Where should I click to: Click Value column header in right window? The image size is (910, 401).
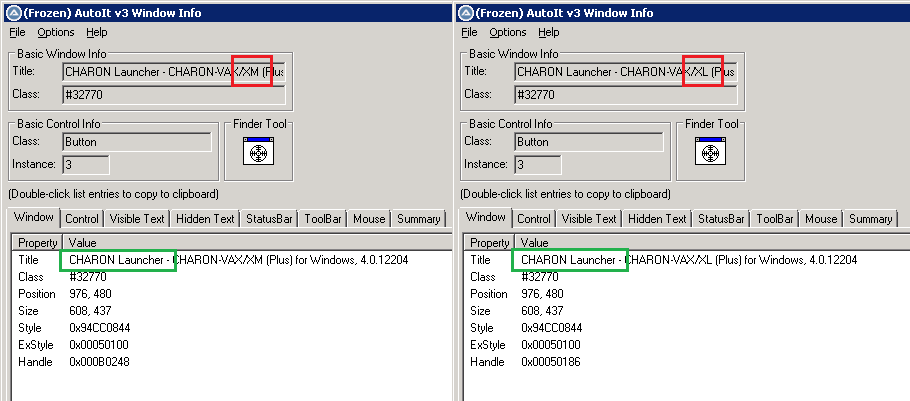pos(712,243)
